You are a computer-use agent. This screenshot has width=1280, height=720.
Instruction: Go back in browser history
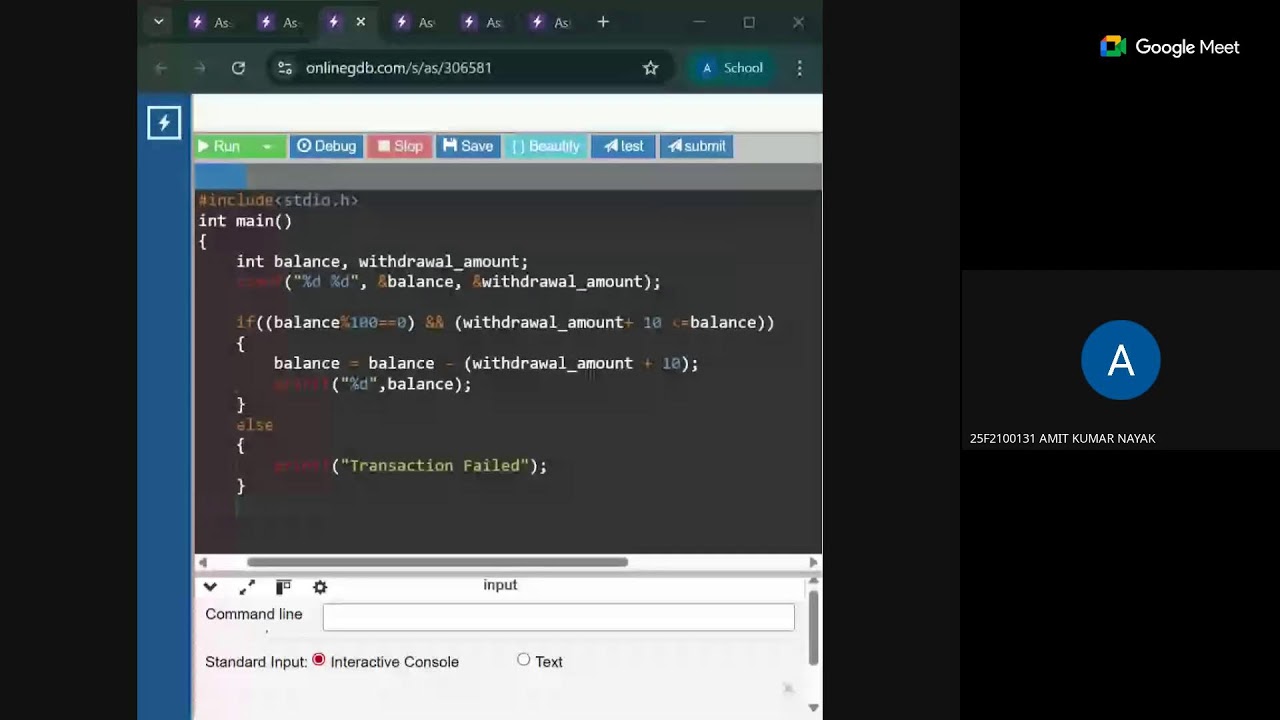click(x=161, y=68)
